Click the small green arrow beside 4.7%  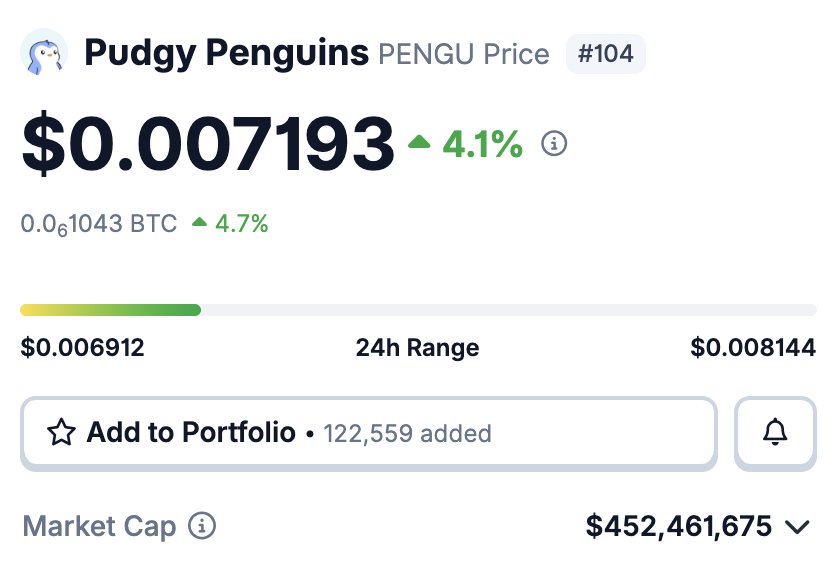[x=200, y=223]
